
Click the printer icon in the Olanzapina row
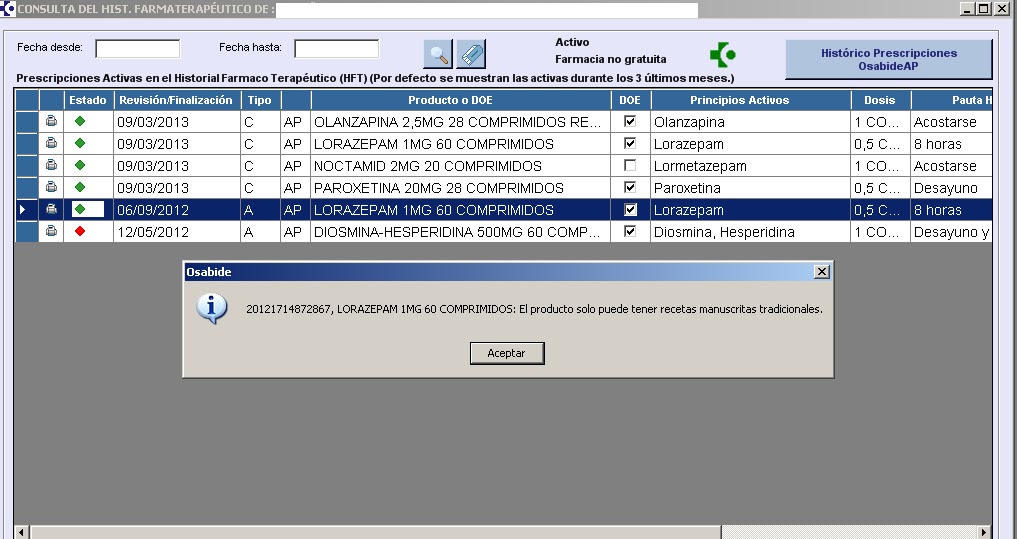52,121
